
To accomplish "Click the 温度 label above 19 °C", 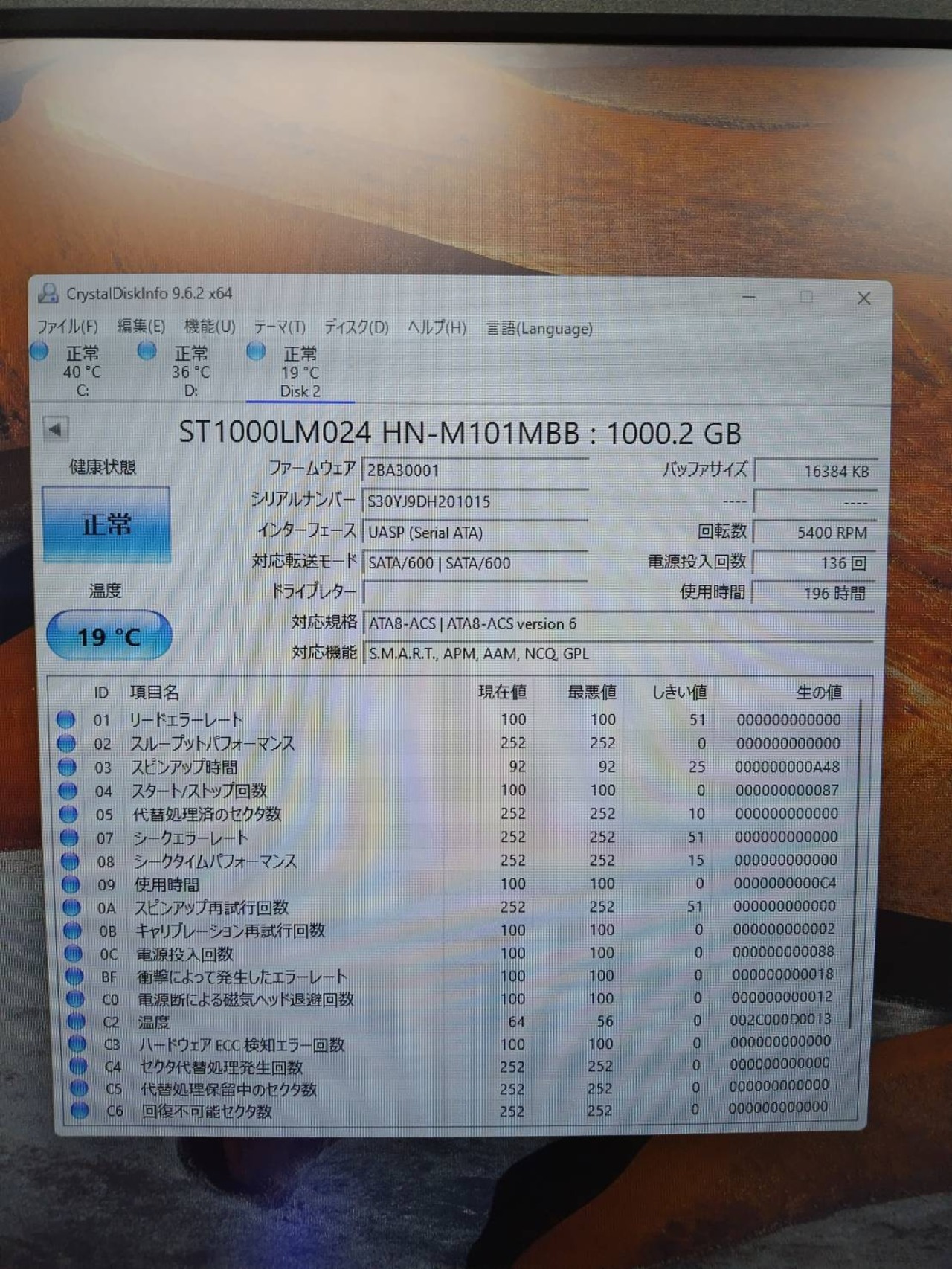I will pyautogui.click(x=105, y=591).
